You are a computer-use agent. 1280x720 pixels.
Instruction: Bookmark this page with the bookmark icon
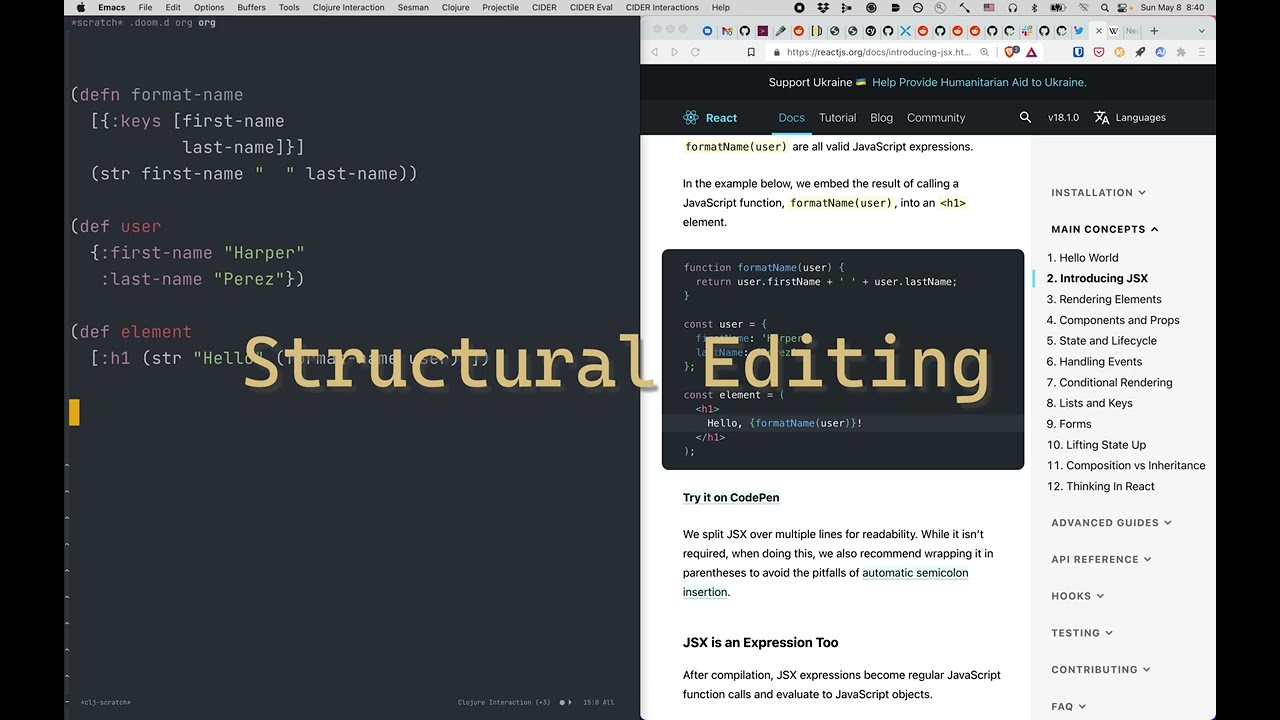[751, 52]
